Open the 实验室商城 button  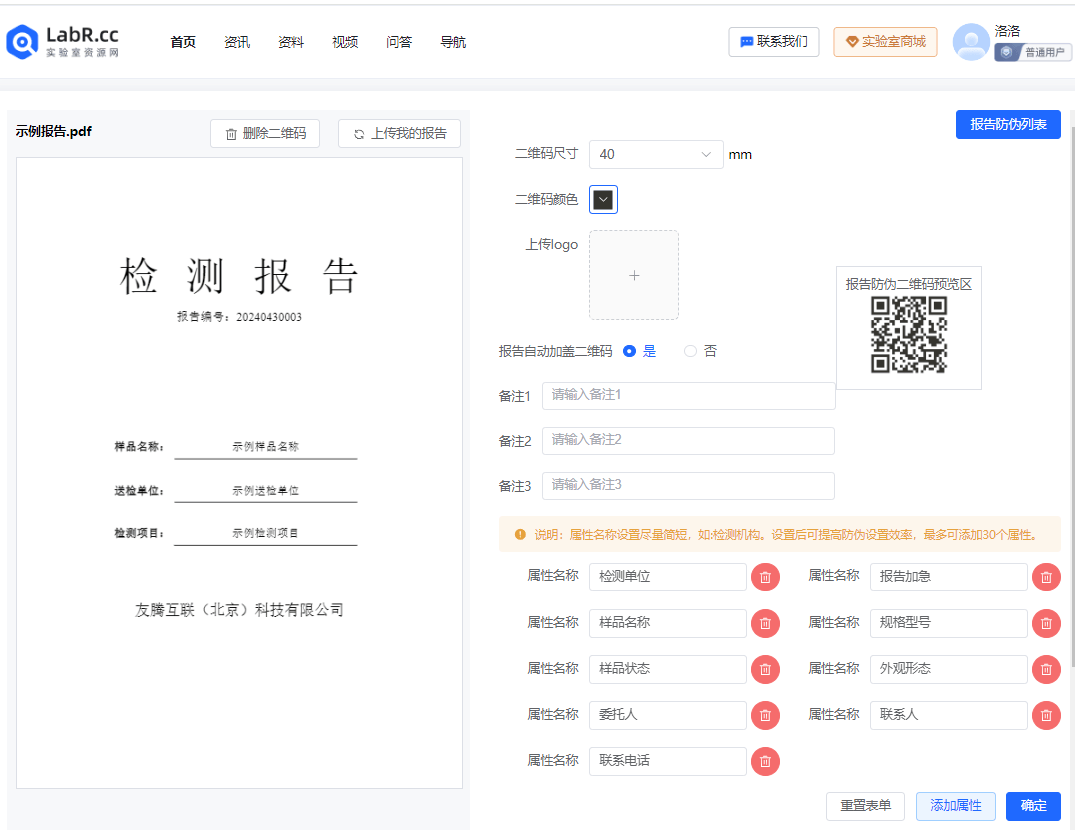(x=885, y=42)
